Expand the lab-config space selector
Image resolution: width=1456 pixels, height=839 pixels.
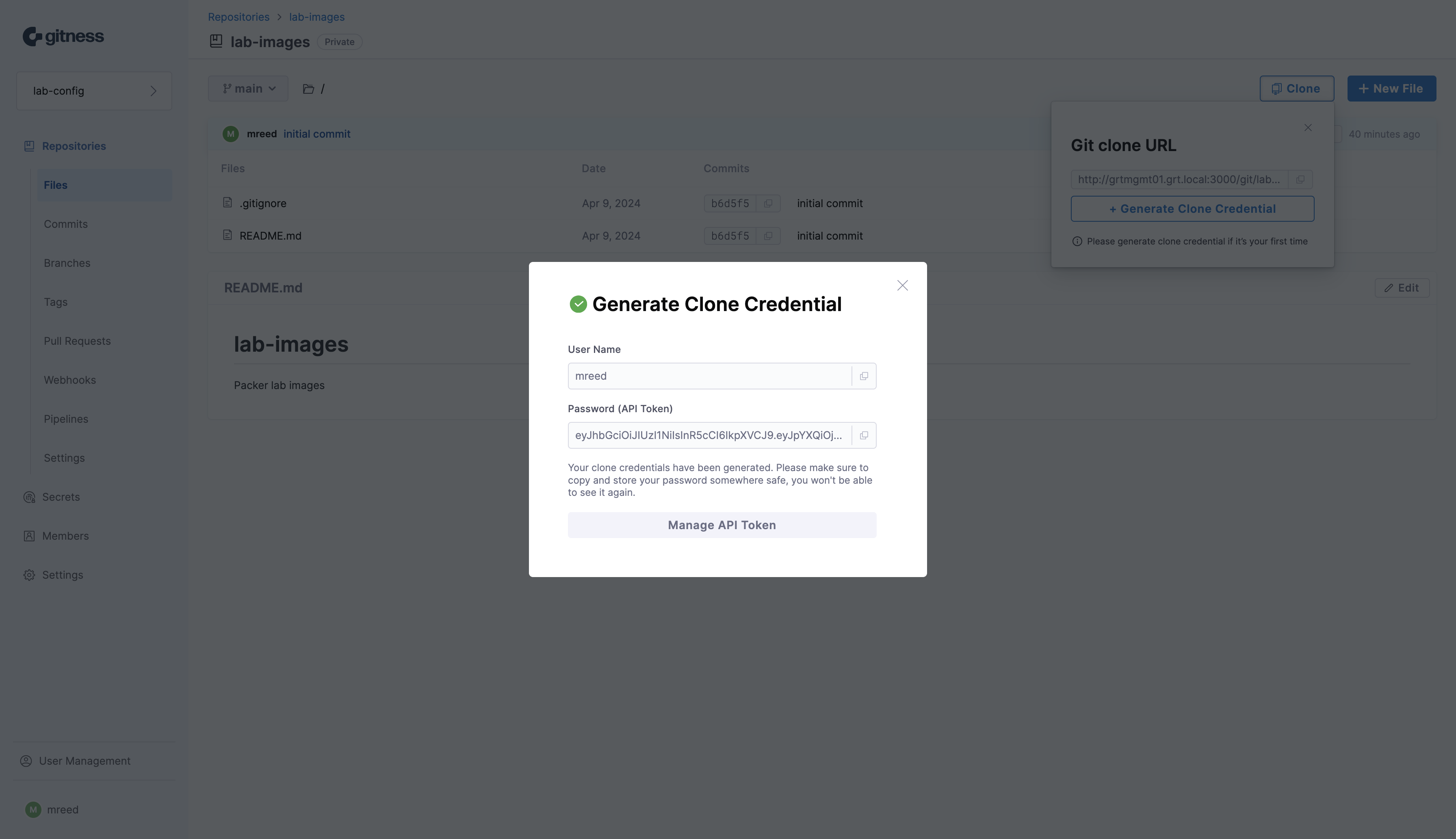(94, 91)
